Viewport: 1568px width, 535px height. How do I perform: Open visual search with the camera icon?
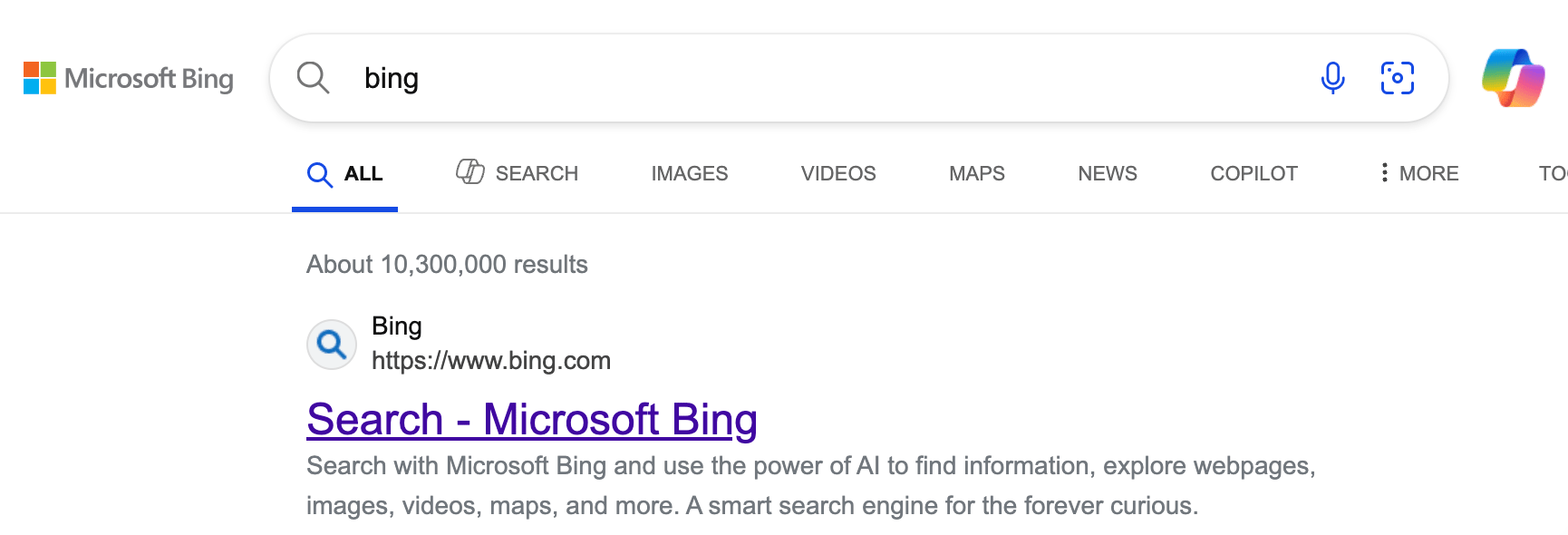(x=1399, y=78)
